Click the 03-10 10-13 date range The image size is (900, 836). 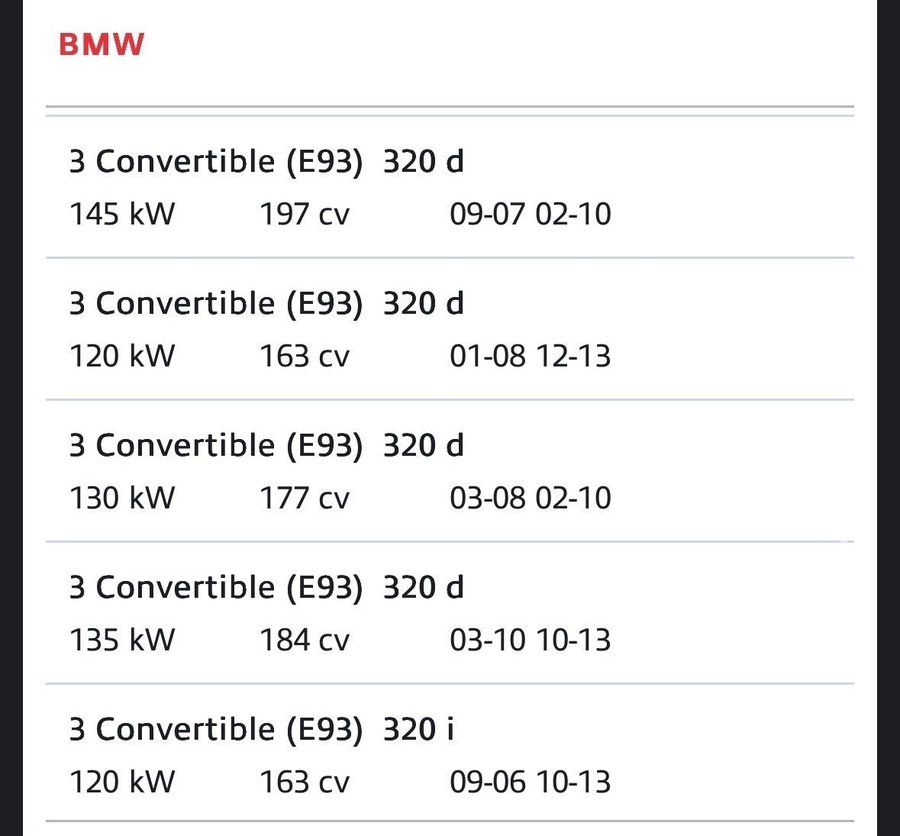pos(530,640)
